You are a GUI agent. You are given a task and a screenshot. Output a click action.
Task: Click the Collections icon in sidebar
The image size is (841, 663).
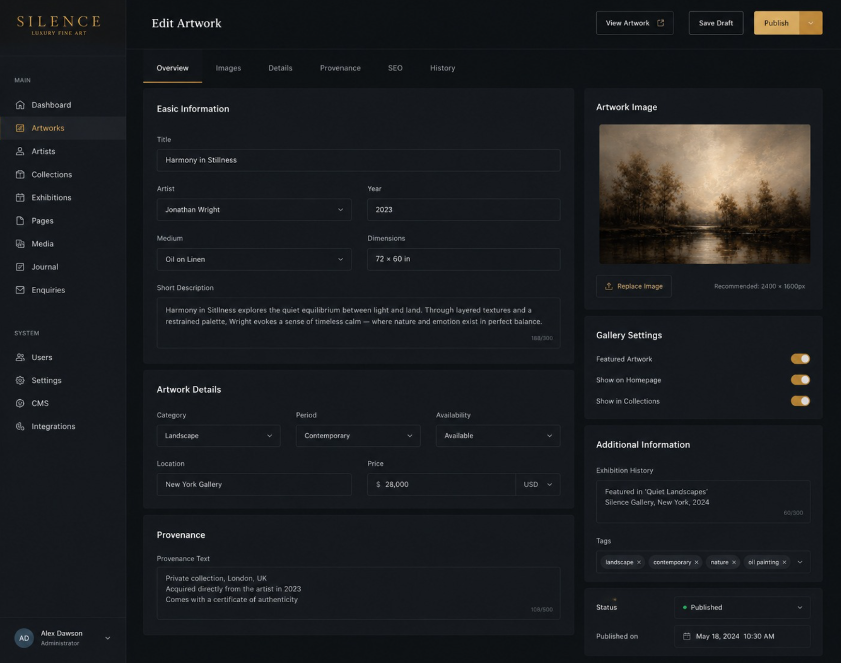coord(20,174)
